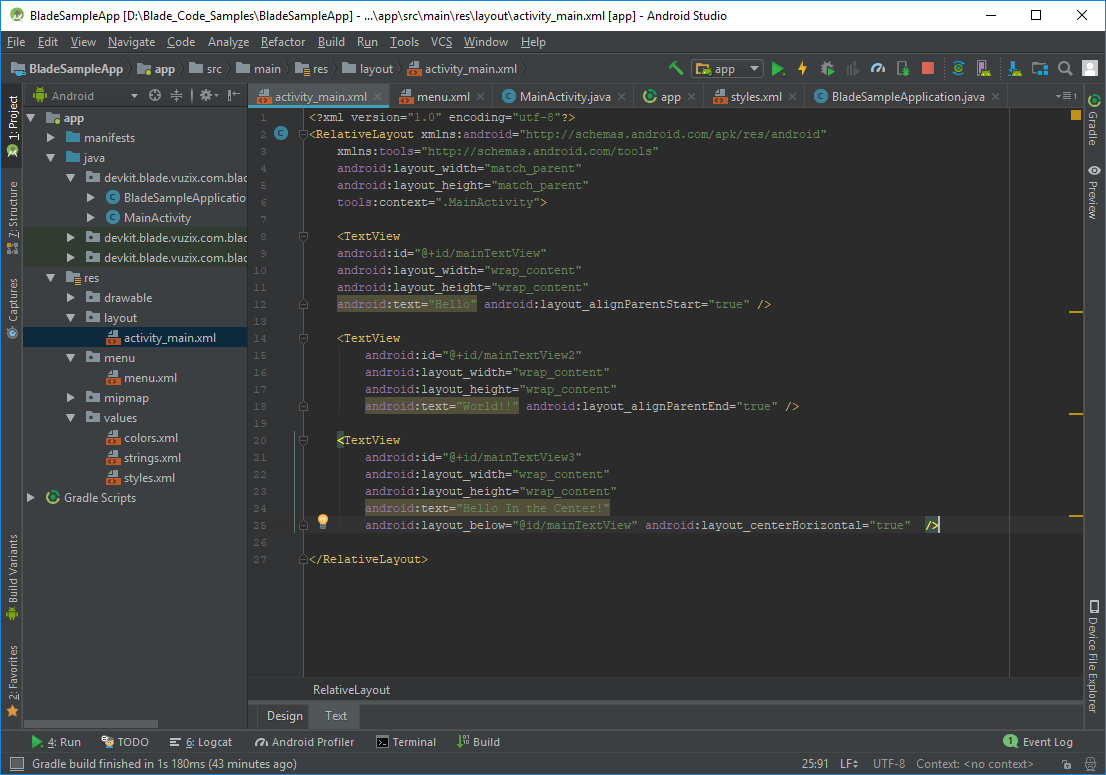This screenshot has height=775, width=1106.
Task: Open Device File Explorer panel
Action: [x=1094, y=657]
